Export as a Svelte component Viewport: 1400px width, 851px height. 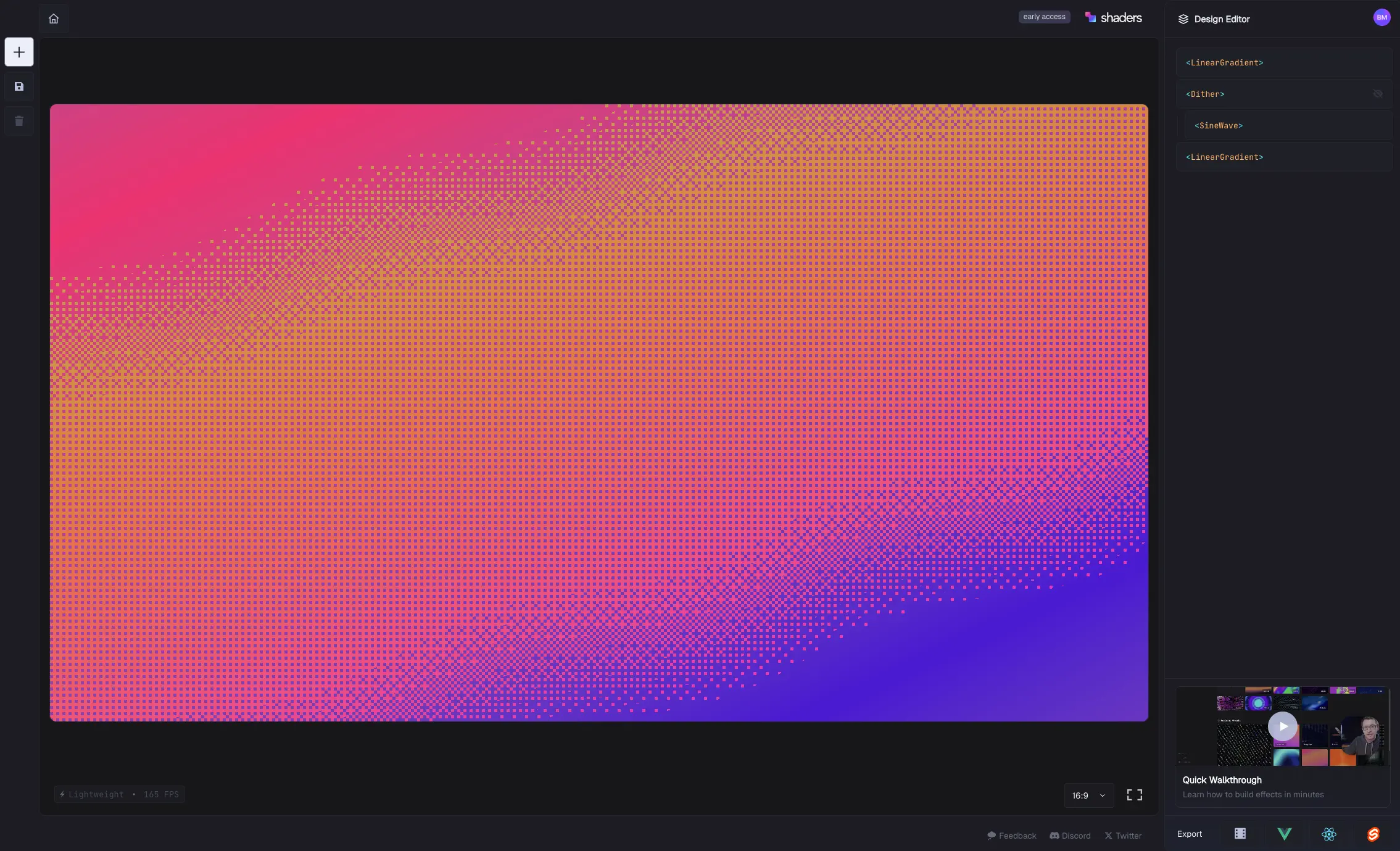pyautogui.click(x=1373, y=834)
